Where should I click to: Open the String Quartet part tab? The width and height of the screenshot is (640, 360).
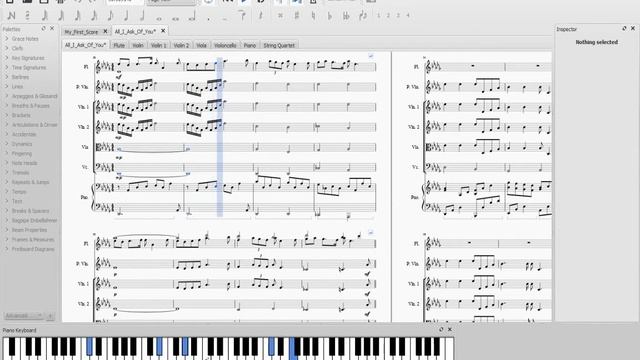pyautogui.click(x=279, y=45)
